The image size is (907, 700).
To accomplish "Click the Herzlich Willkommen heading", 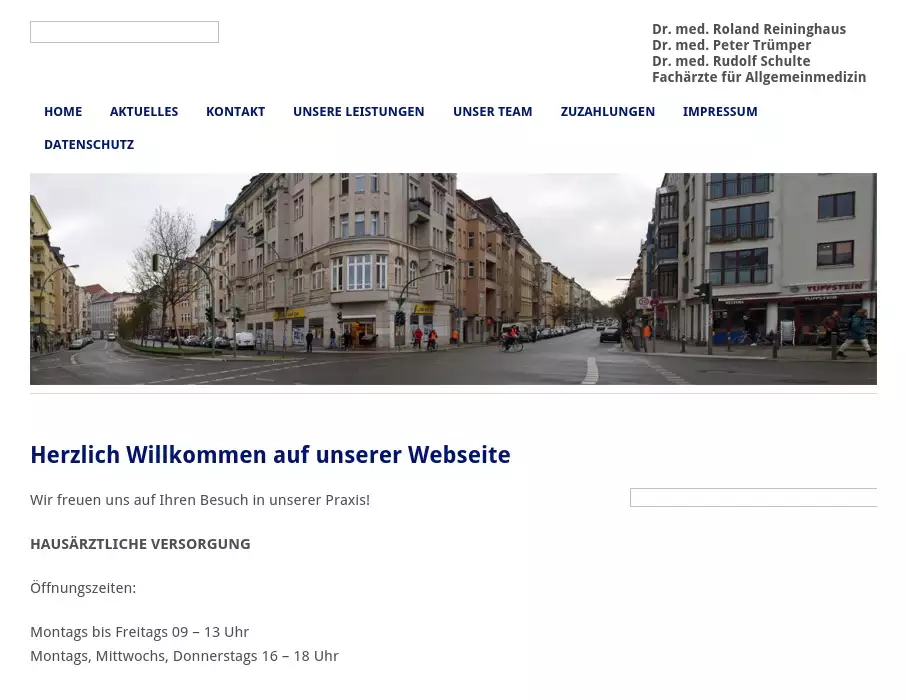I will 270,455.
